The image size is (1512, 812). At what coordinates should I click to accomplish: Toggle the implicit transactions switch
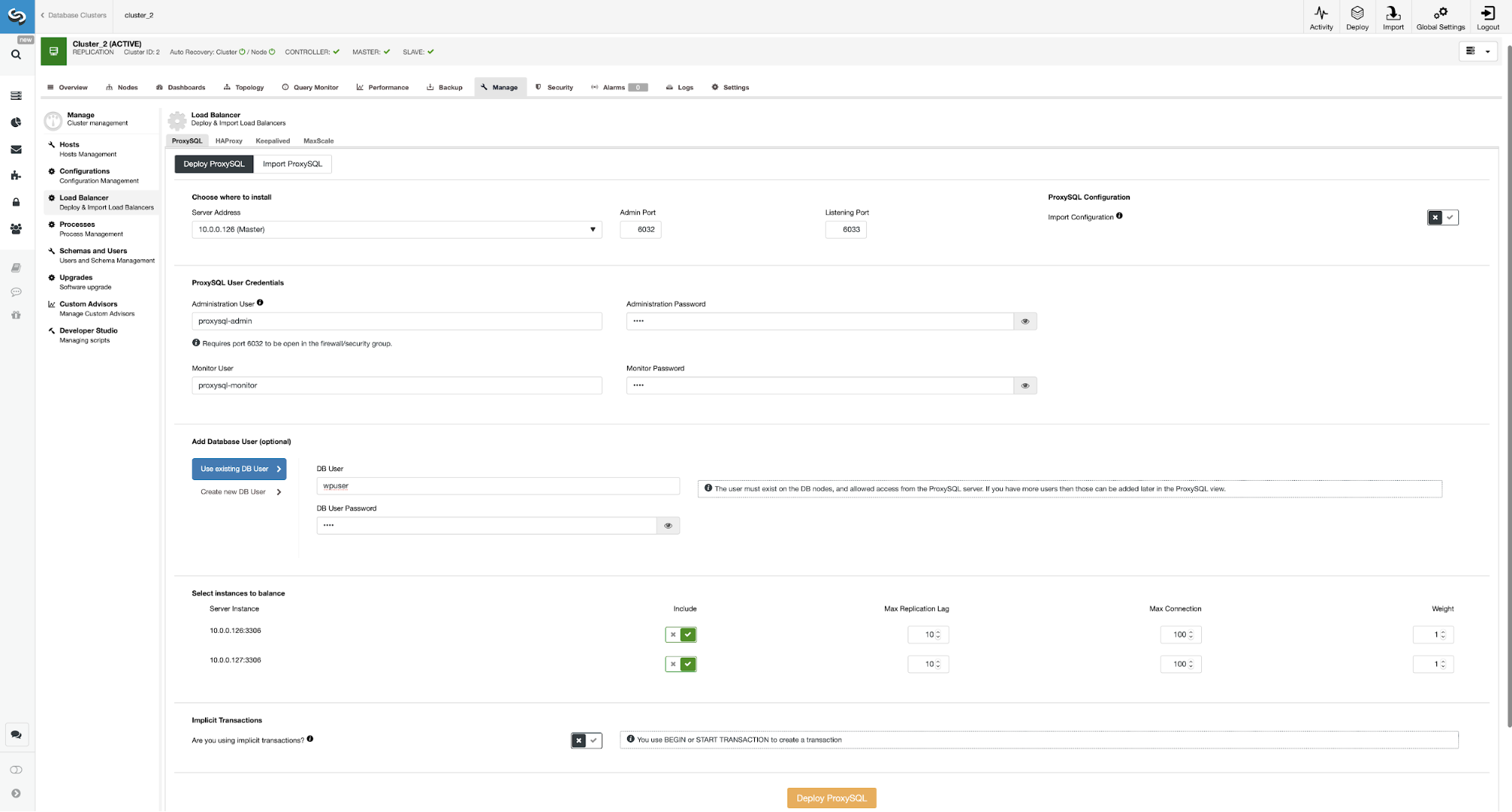(x=586, y=740)
